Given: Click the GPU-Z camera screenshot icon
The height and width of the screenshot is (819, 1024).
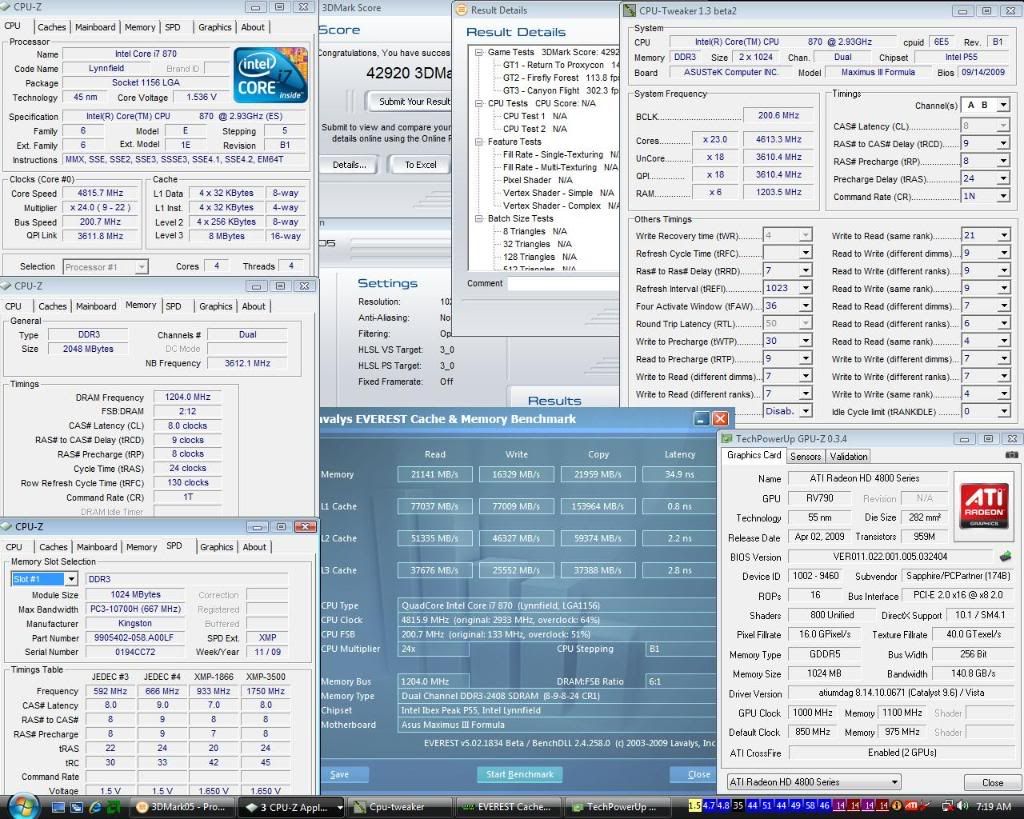Looking at the screenshot, I should coord(1011,455).
